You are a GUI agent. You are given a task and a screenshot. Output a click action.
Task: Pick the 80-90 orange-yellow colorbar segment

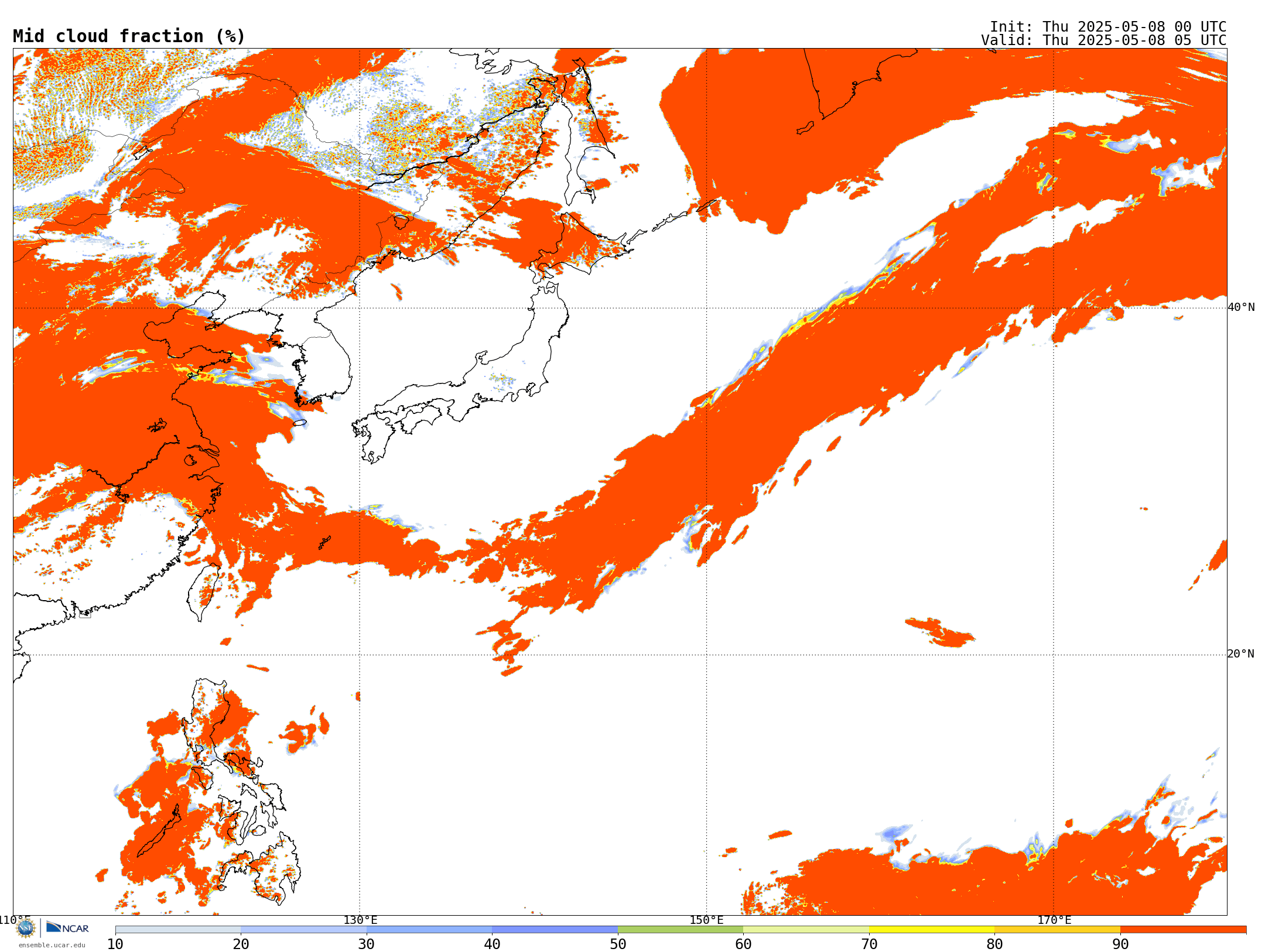tap(1058, 930)
